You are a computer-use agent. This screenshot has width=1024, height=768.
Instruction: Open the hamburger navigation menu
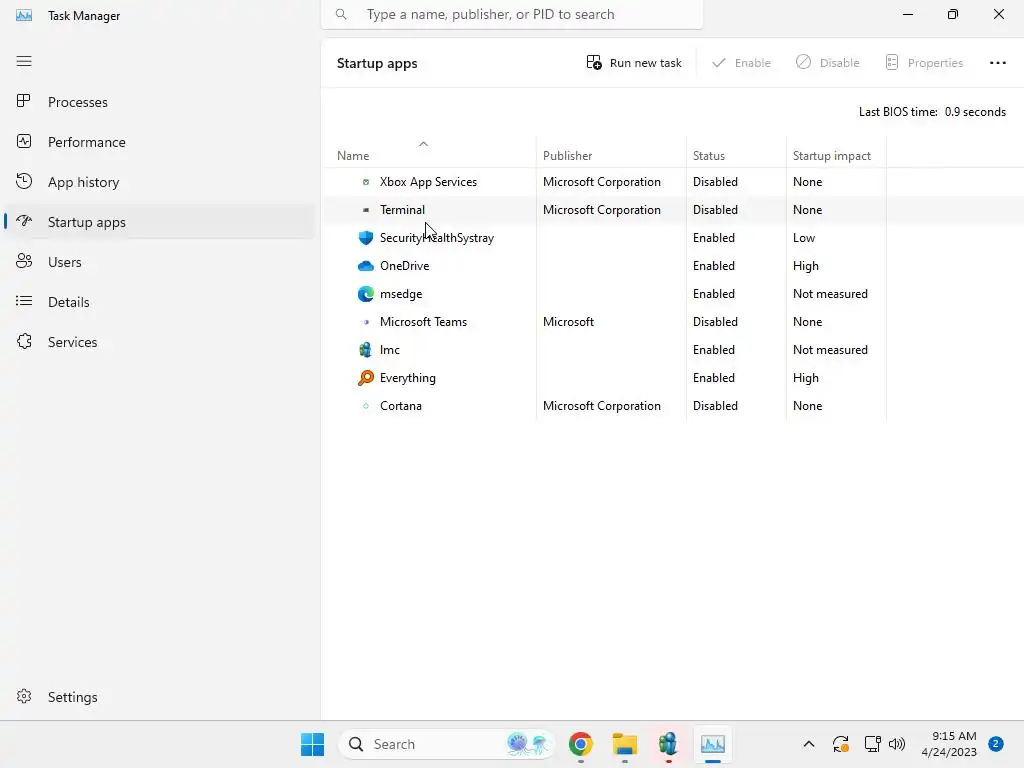point(24,61)
